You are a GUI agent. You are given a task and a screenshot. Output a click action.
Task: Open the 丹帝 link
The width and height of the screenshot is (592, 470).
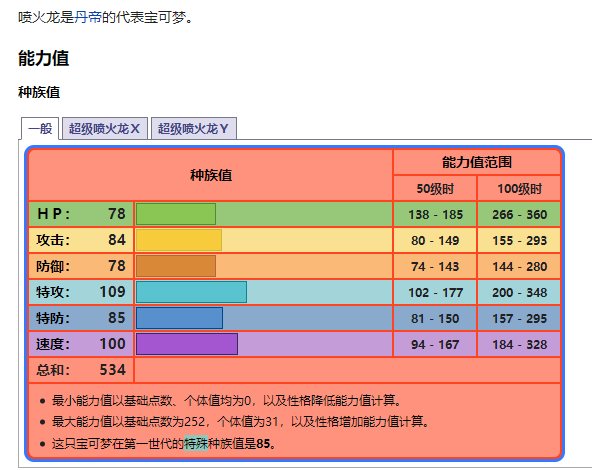(88, 17)
